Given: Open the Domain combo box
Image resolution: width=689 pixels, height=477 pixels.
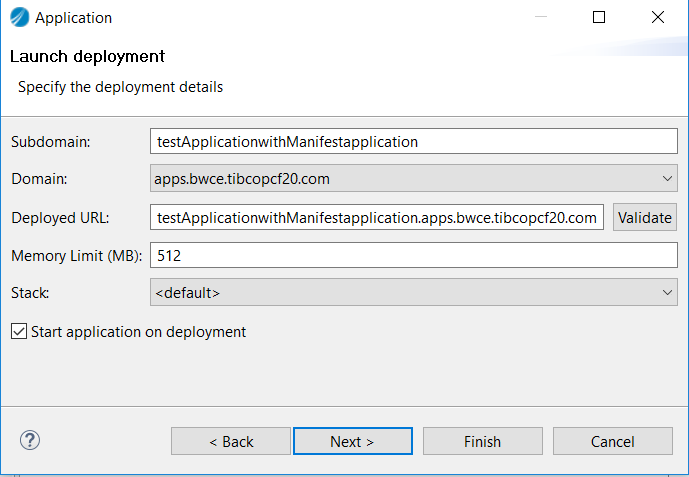Looking at the screenshot, I should tap(413, 178).
